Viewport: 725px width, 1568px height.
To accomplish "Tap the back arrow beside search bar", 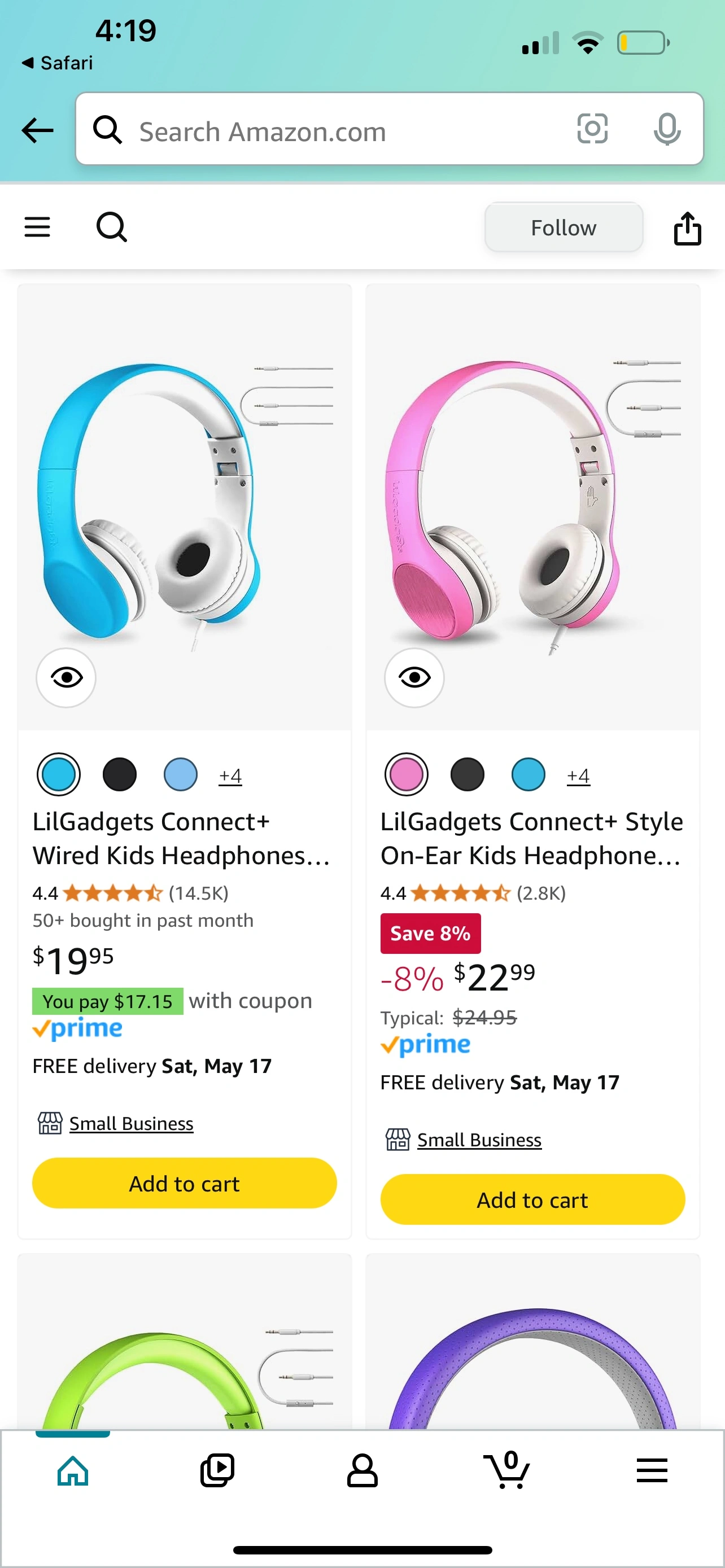I will pyautogui.click(x=37, y=130).
